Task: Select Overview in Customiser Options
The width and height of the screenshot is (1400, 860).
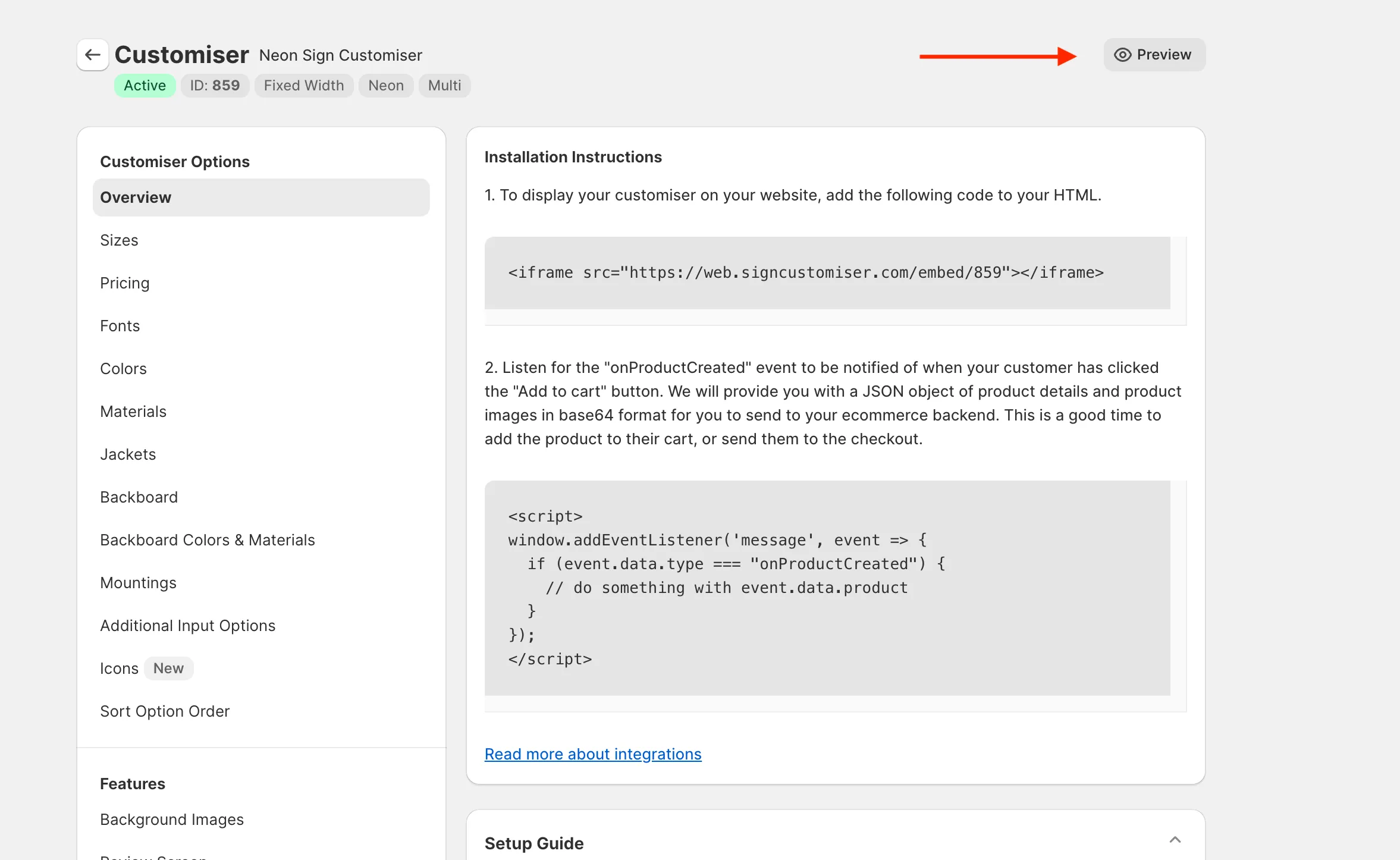Action: click(x=136, y=197)
